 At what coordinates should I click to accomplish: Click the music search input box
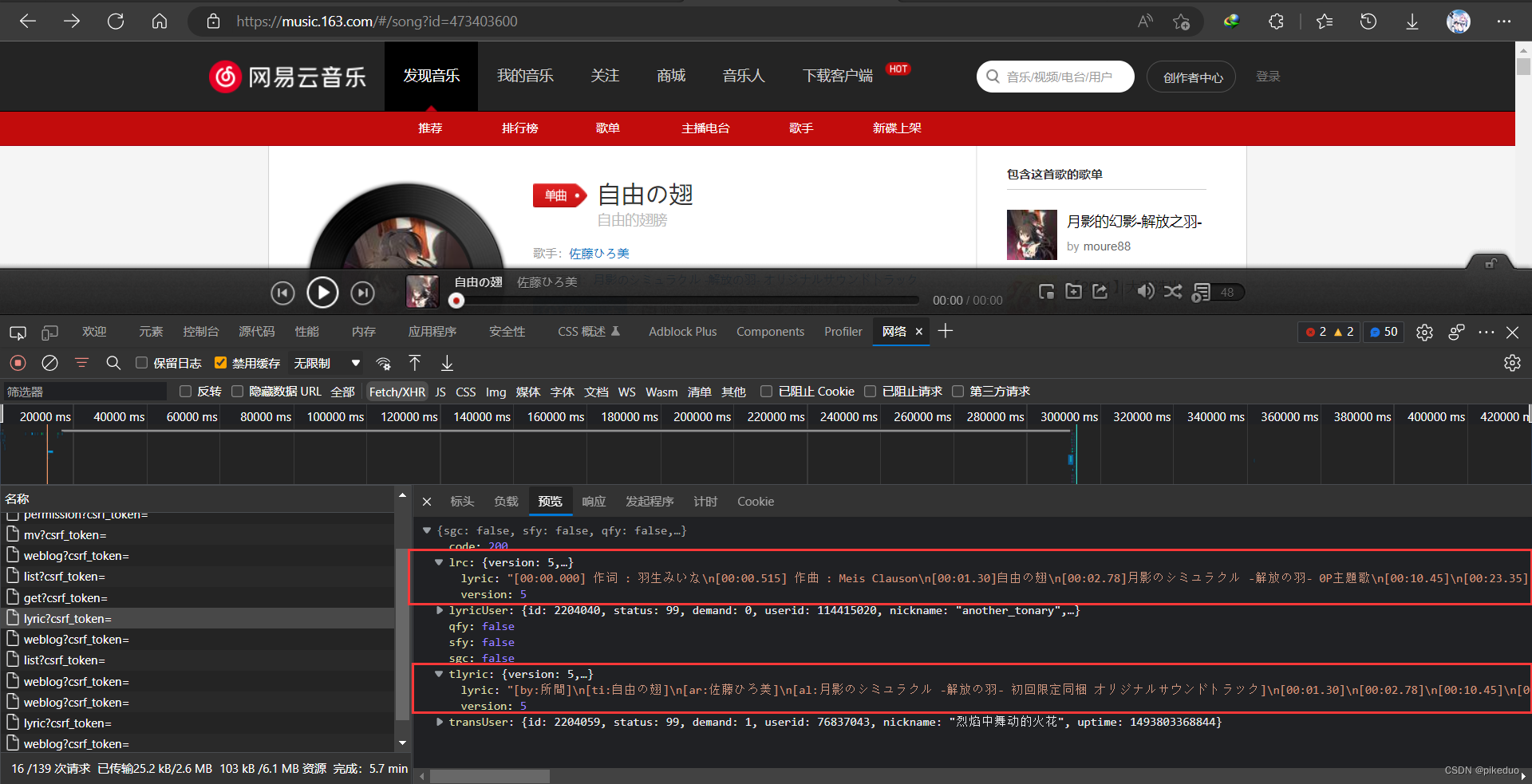pos(1055,77)
